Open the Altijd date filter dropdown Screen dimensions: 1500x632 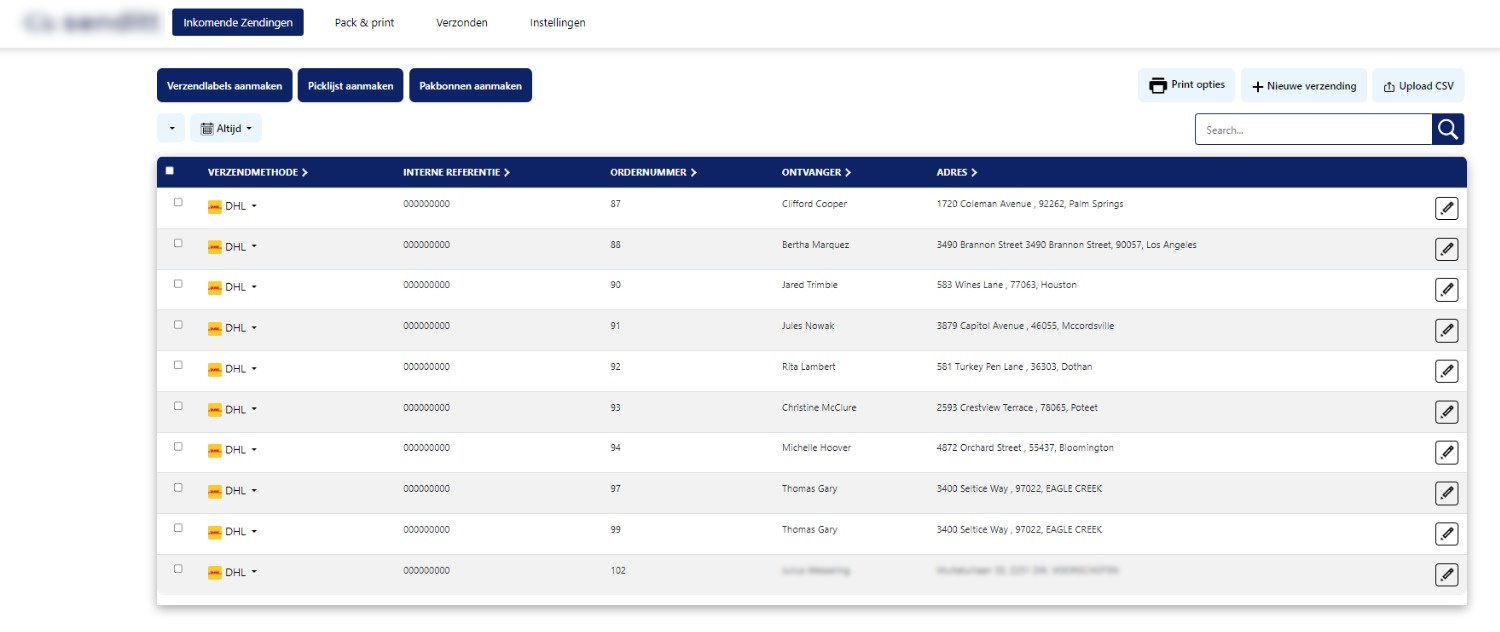[226, 128]
